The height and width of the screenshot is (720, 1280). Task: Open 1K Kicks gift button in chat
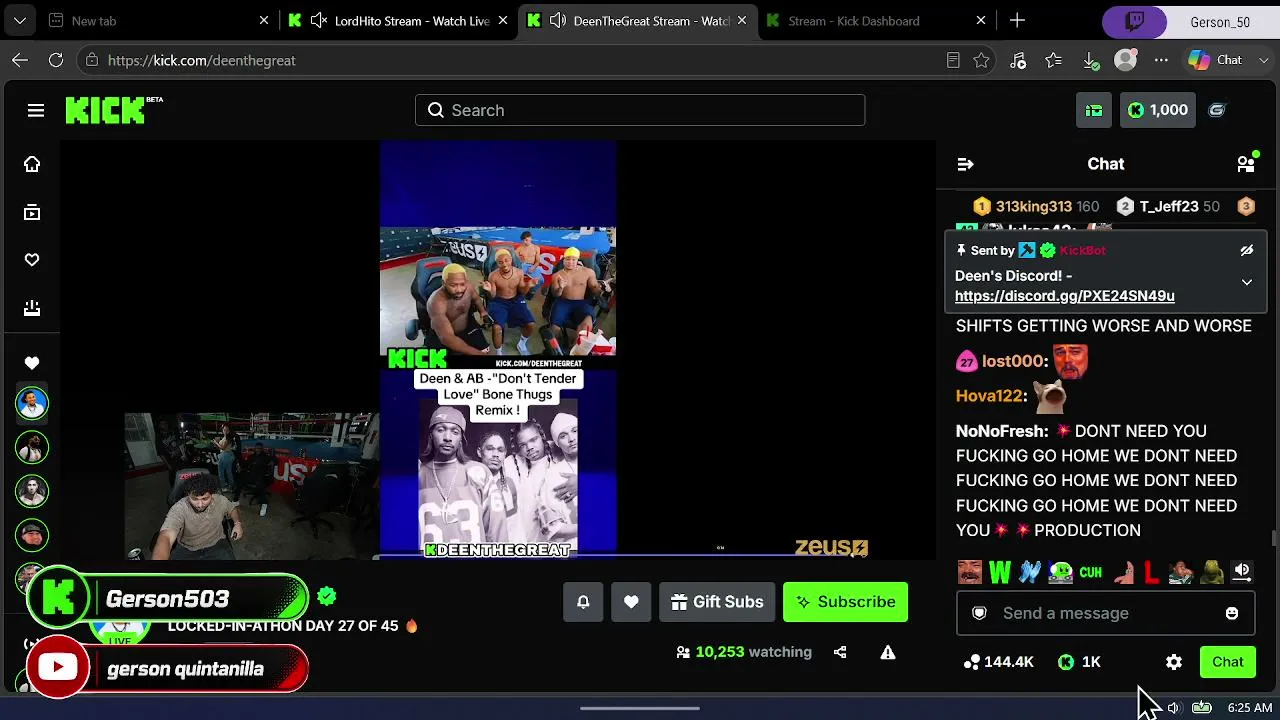1079,662
